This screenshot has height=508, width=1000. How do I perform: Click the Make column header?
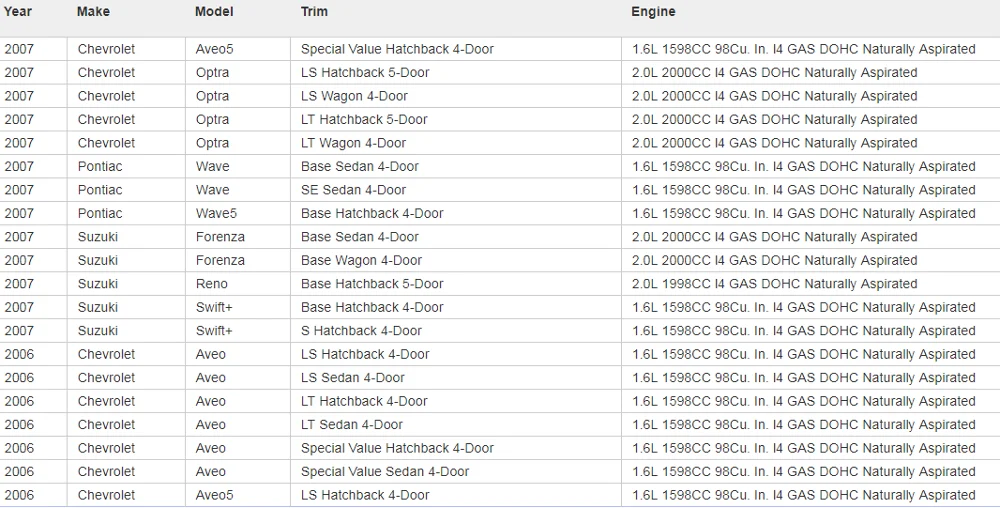[93, 12]
